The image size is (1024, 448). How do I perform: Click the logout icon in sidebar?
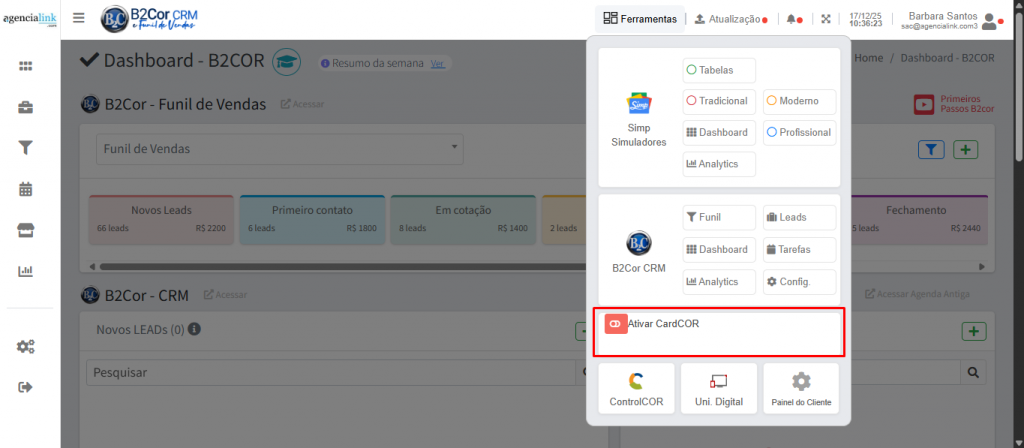(x=26, y=387)
